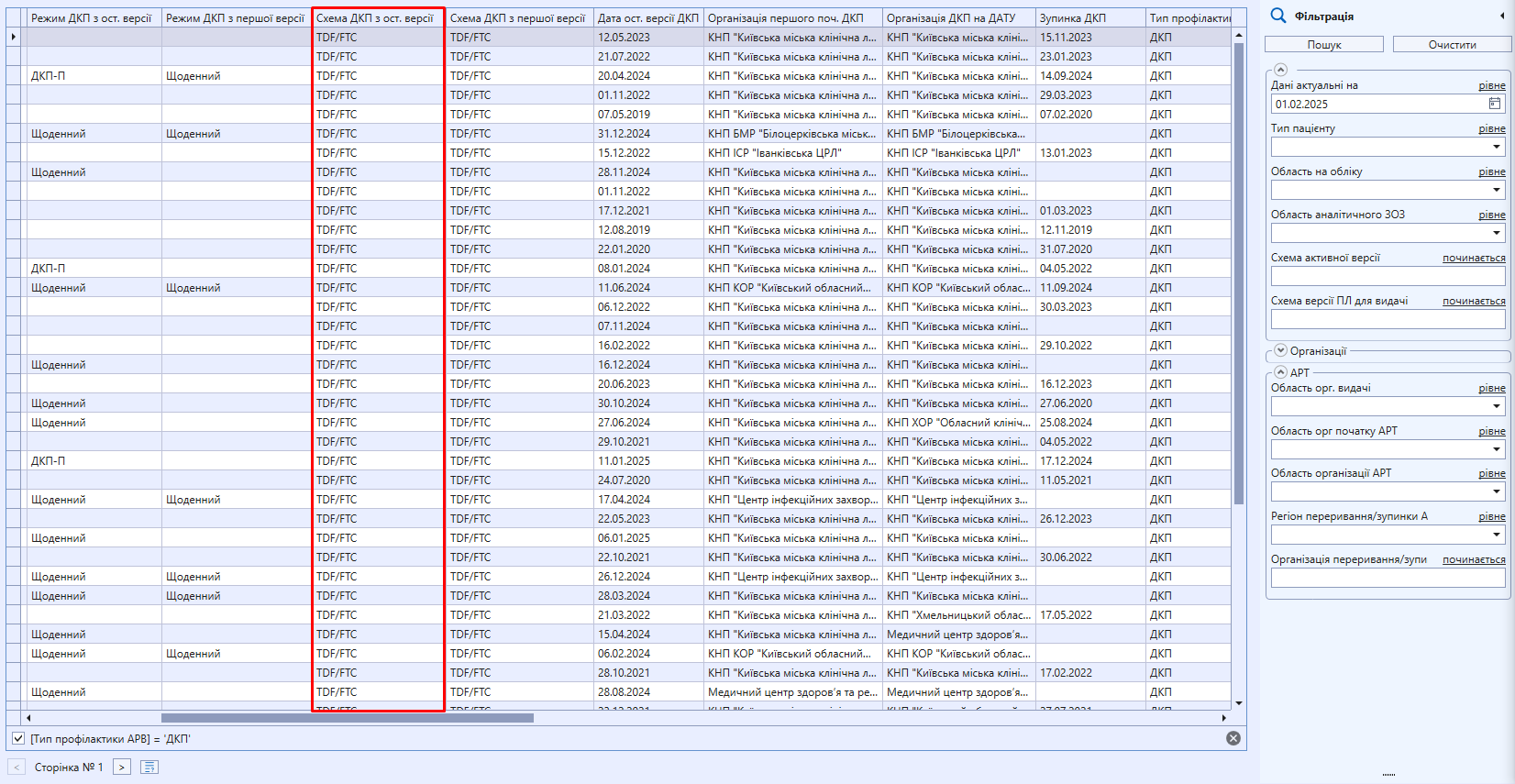The width and height of the screenshot is (1515, 784).
Task: Open the Область аналітичного ЗОЗ dropdown
Action: point(1497,233)
